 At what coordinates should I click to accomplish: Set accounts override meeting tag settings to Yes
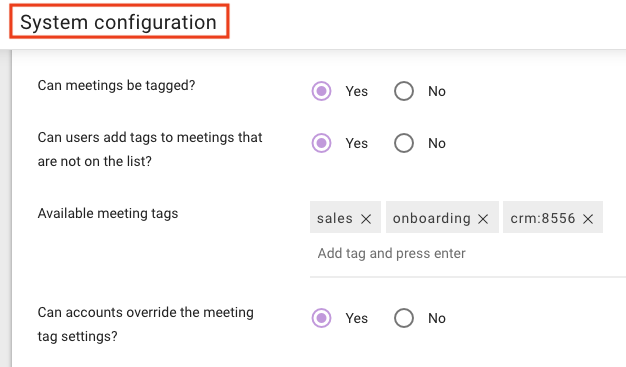[x=321, y=318]
